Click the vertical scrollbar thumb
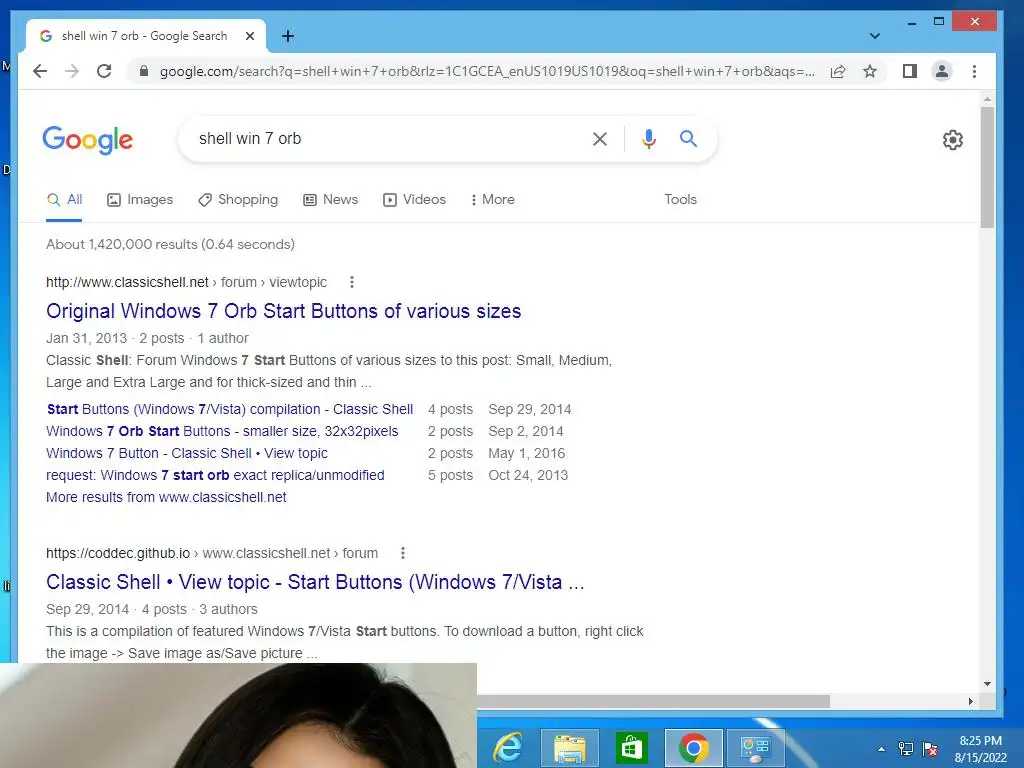 tap(987, 167)
